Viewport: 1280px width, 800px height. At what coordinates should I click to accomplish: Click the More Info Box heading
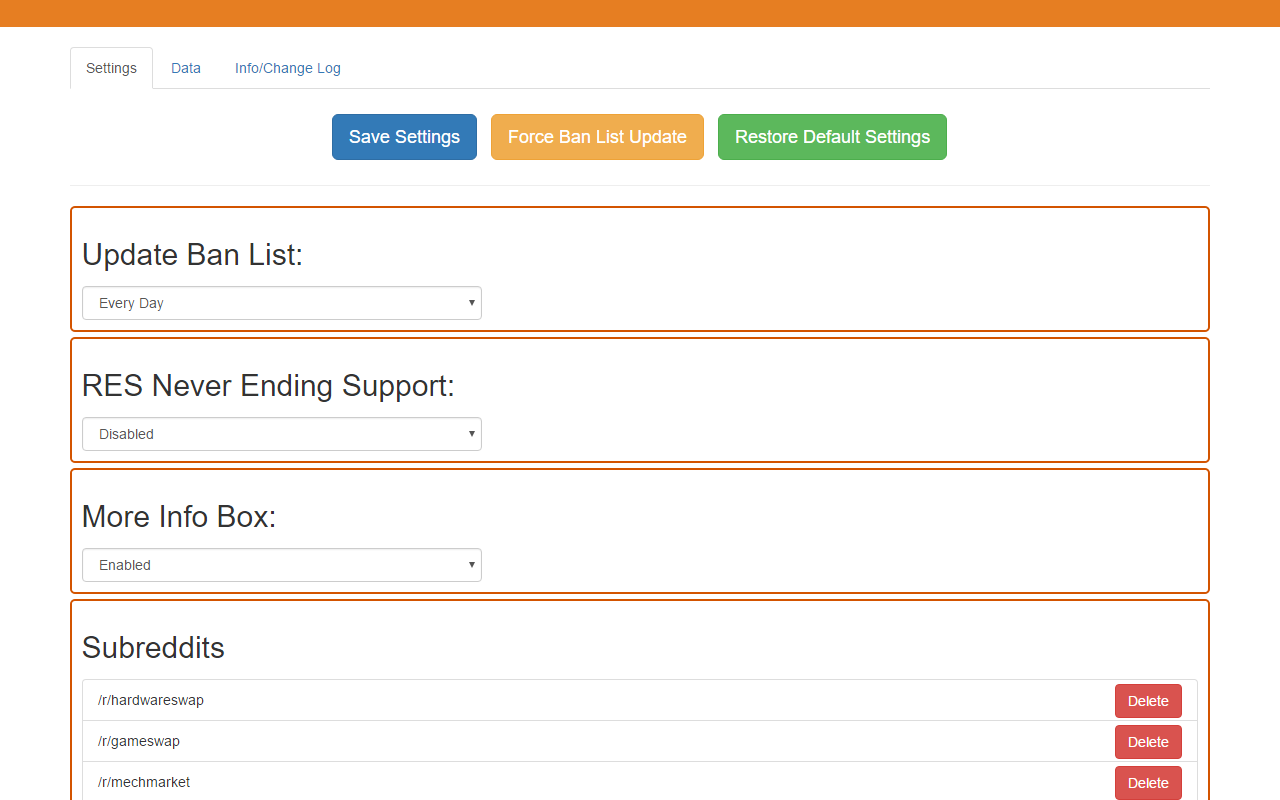pos(179,516)
